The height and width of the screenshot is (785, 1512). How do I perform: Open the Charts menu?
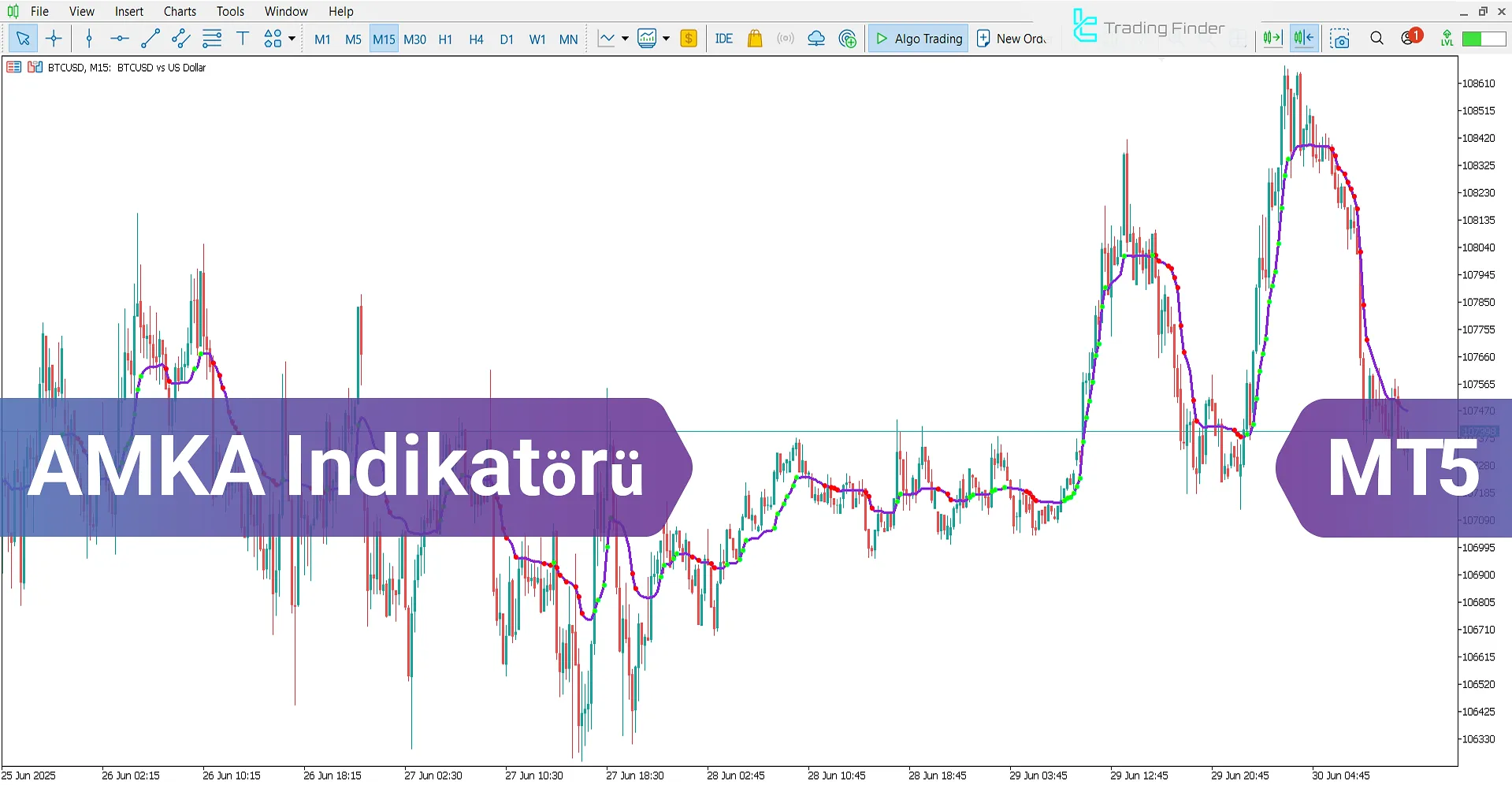click(x=180, y=11)
